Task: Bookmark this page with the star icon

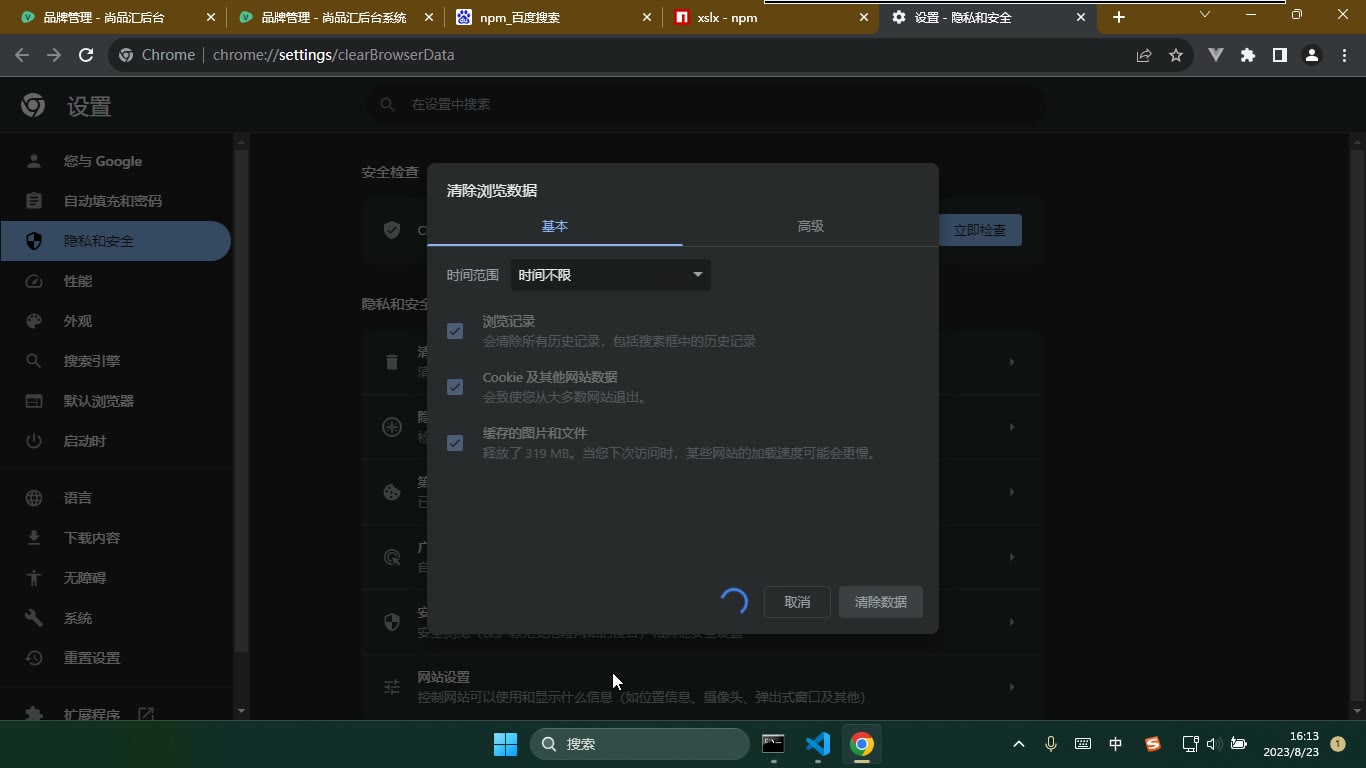Action: 1176,55
